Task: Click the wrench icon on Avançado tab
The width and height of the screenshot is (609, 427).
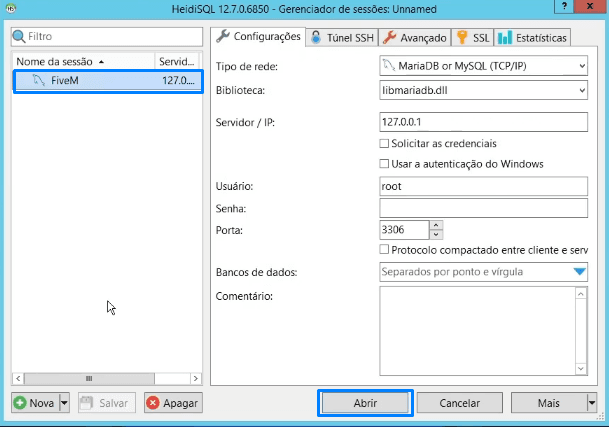Action: point(389,37)
